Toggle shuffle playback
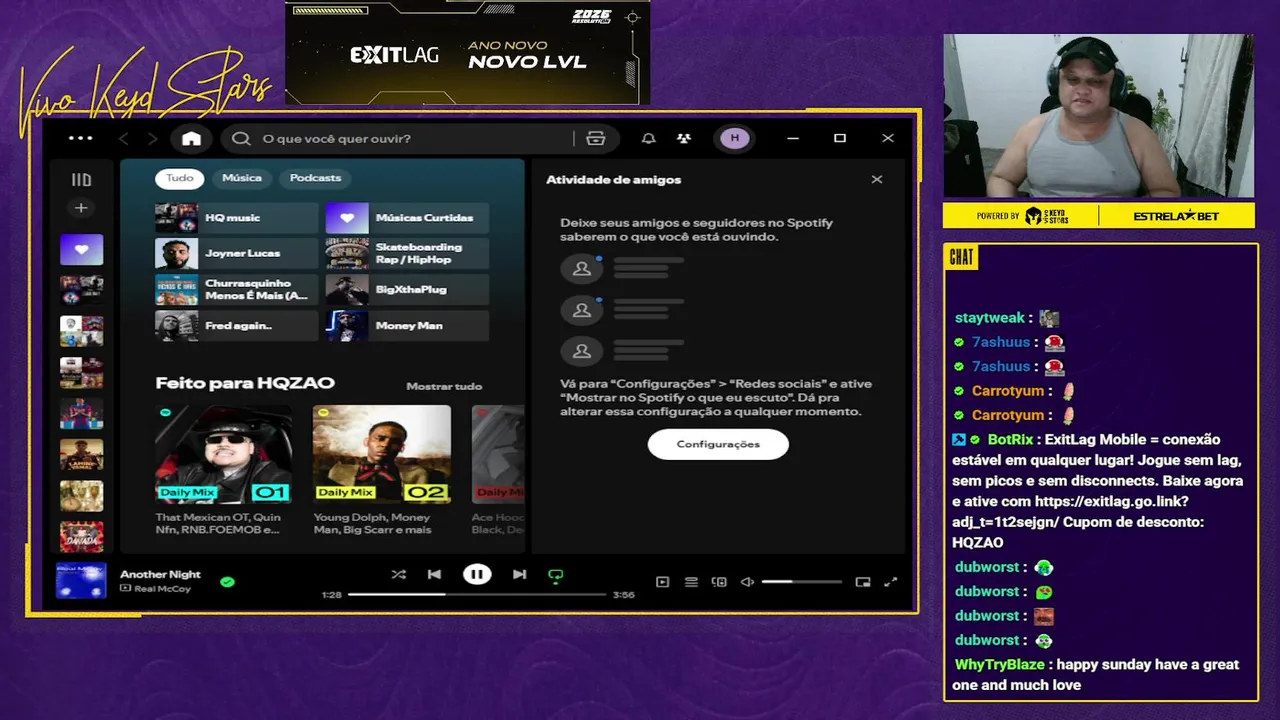The height and width of the screenshot is (720, 1280). coord(399,574)
